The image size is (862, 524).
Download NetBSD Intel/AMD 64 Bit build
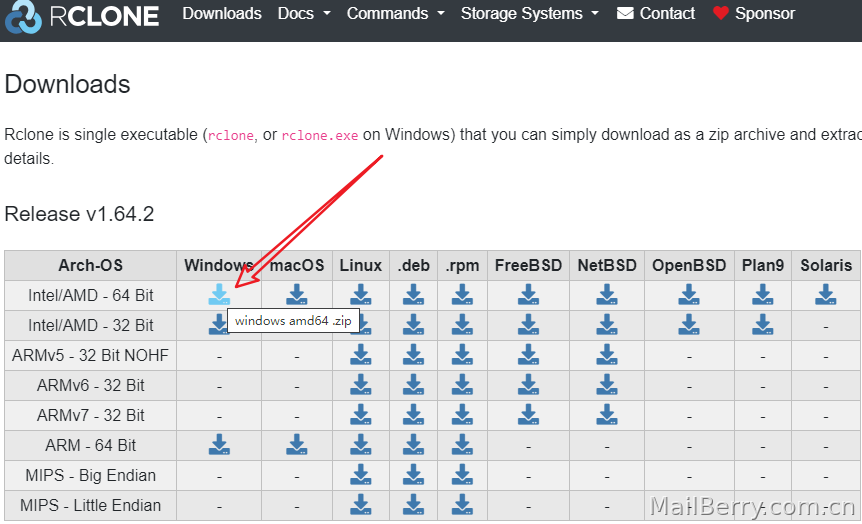[x=607, y=295]
